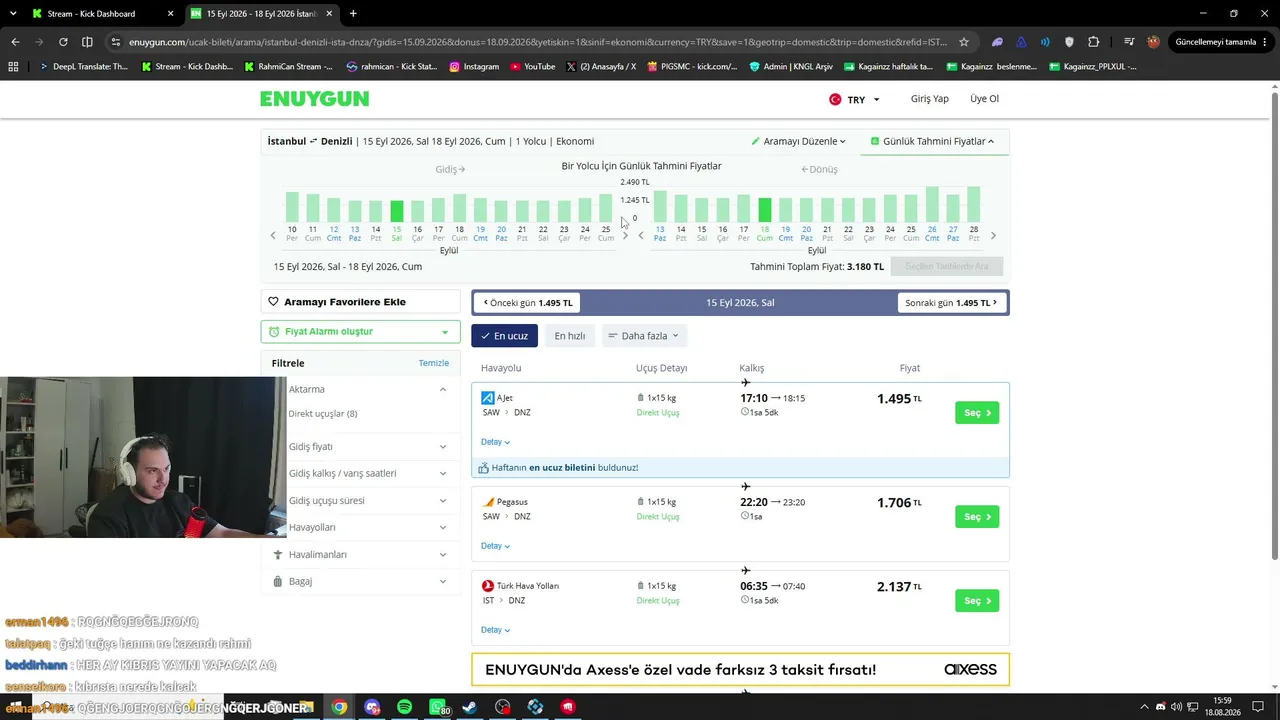Image resolution: width=1280 pixels, height=720 pixels.
Task: Click the next dates arrow in Dönüş chart
Action: point(993,236)
